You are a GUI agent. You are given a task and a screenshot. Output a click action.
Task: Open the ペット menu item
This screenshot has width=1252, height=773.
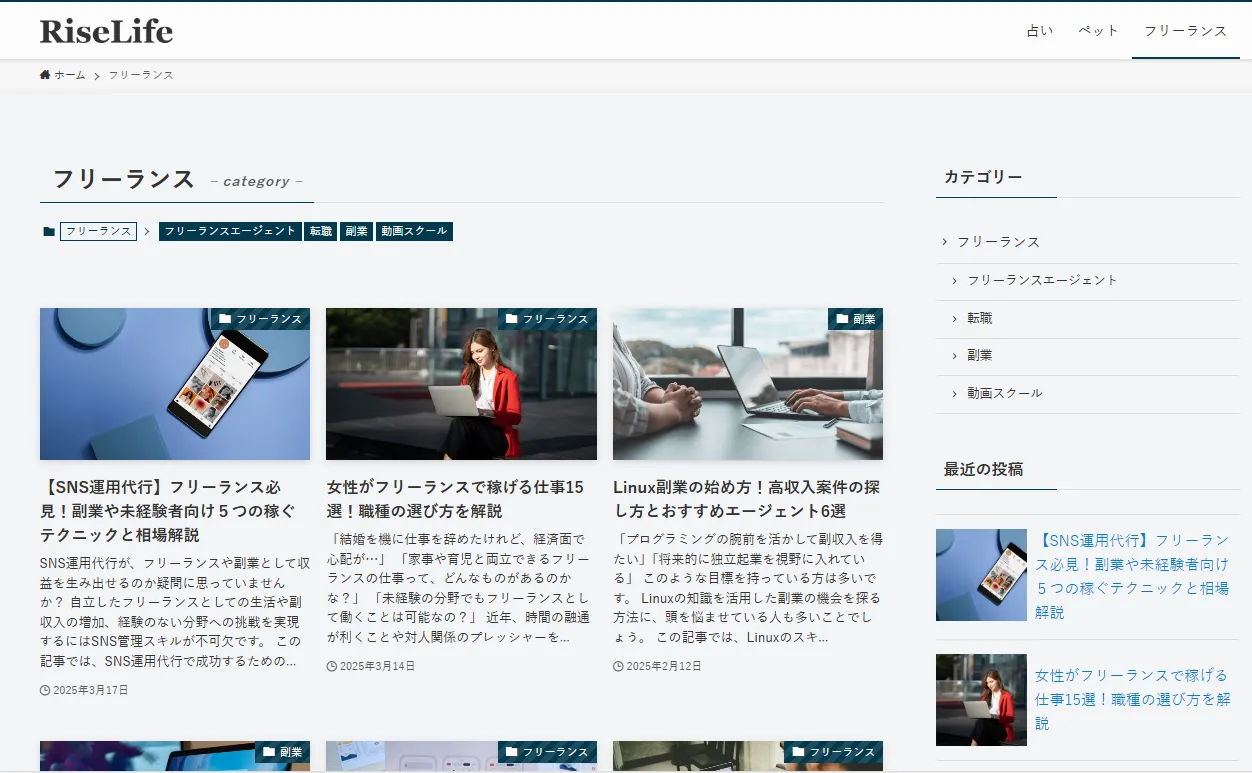pyautogui.click(x=1098, y=31)
